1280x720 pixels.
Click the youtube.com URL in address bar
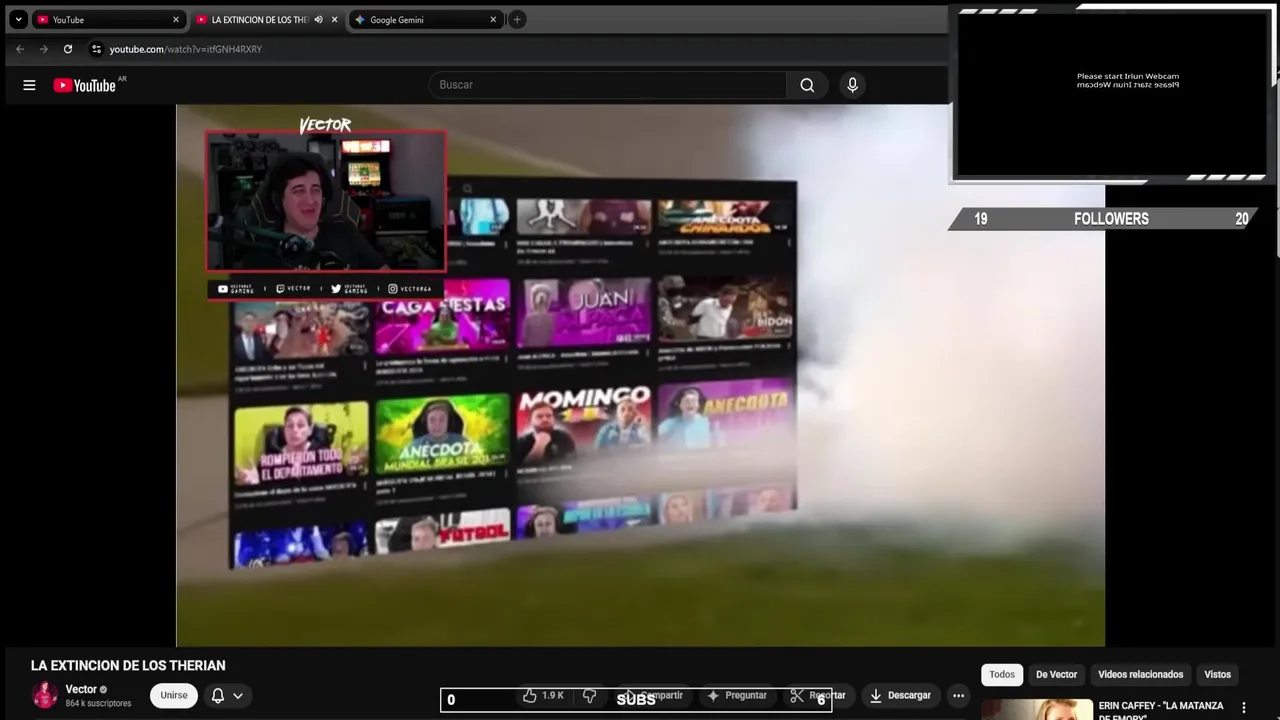(186, 49)
